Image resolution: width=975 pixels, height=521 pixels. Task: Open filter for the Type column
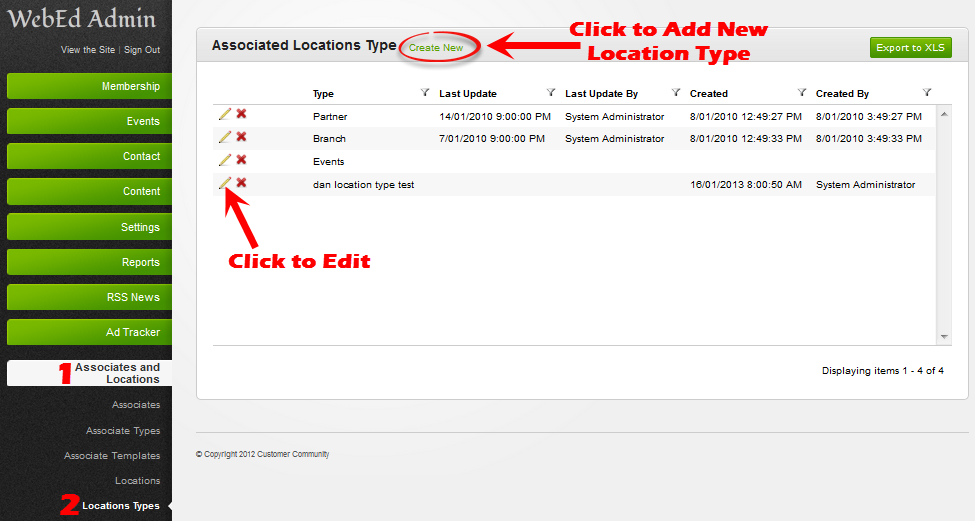coord(425,93)
